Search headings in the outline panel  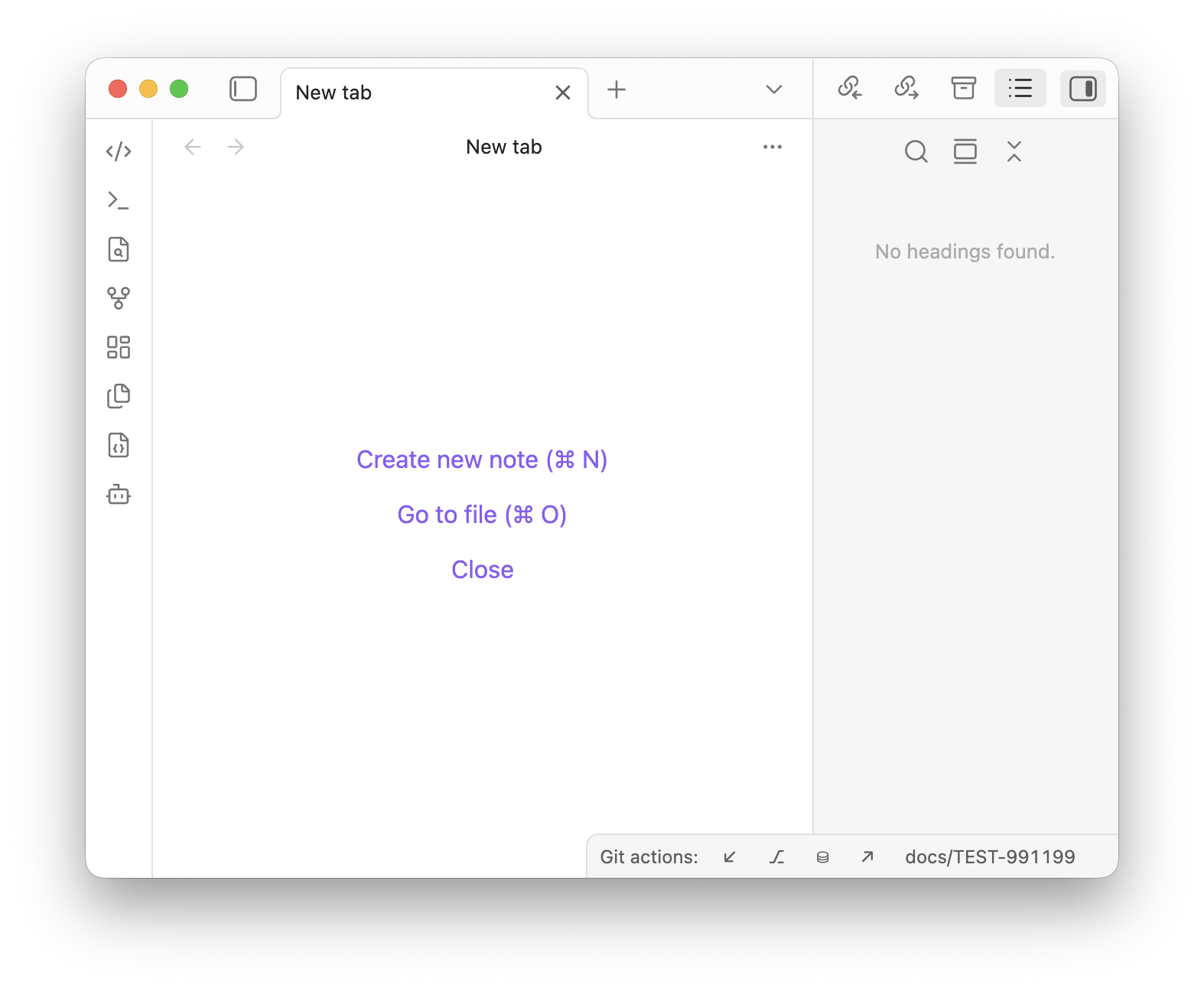click(x=916, y=151)
